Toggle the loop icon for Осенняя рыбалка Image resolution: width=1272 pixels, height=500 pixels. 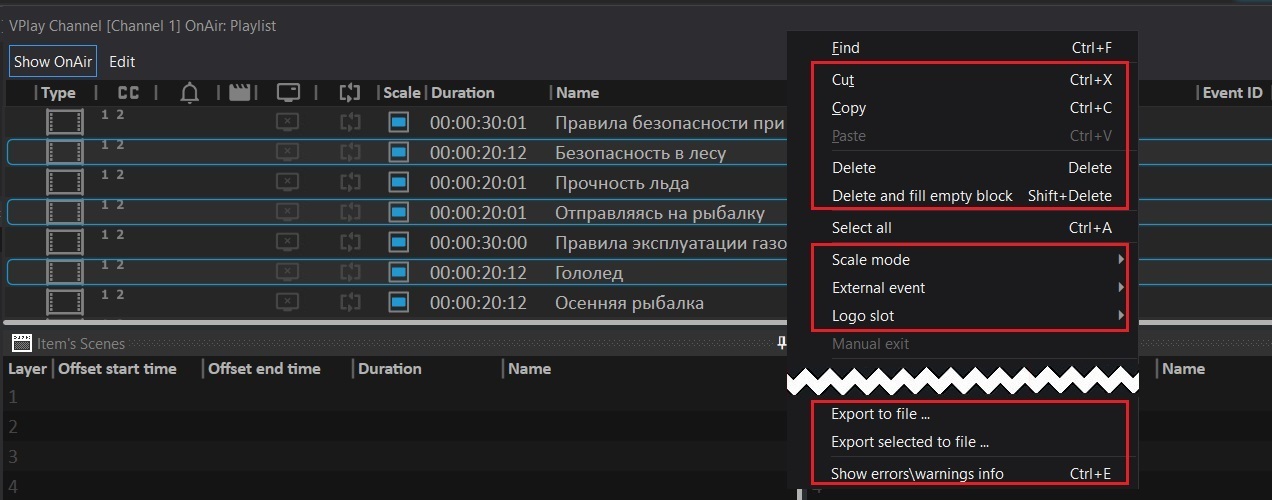[x=349, y=303]
